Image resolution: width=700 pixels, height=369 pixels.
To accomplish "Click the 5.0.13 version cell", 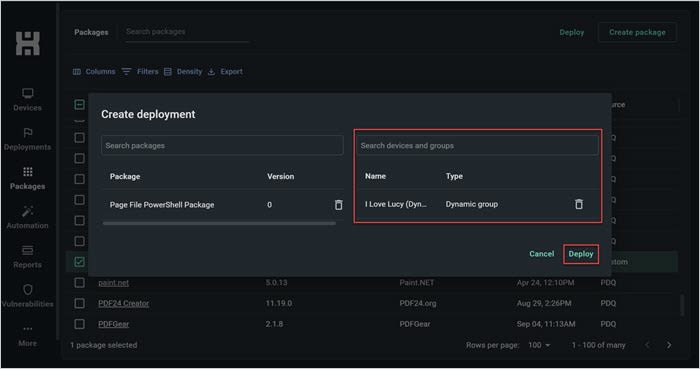I will coord(276,282).
